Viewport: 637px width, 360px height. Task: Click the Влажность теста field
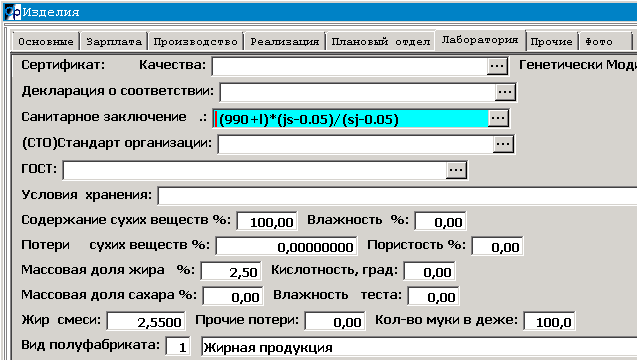coord(433,296)
